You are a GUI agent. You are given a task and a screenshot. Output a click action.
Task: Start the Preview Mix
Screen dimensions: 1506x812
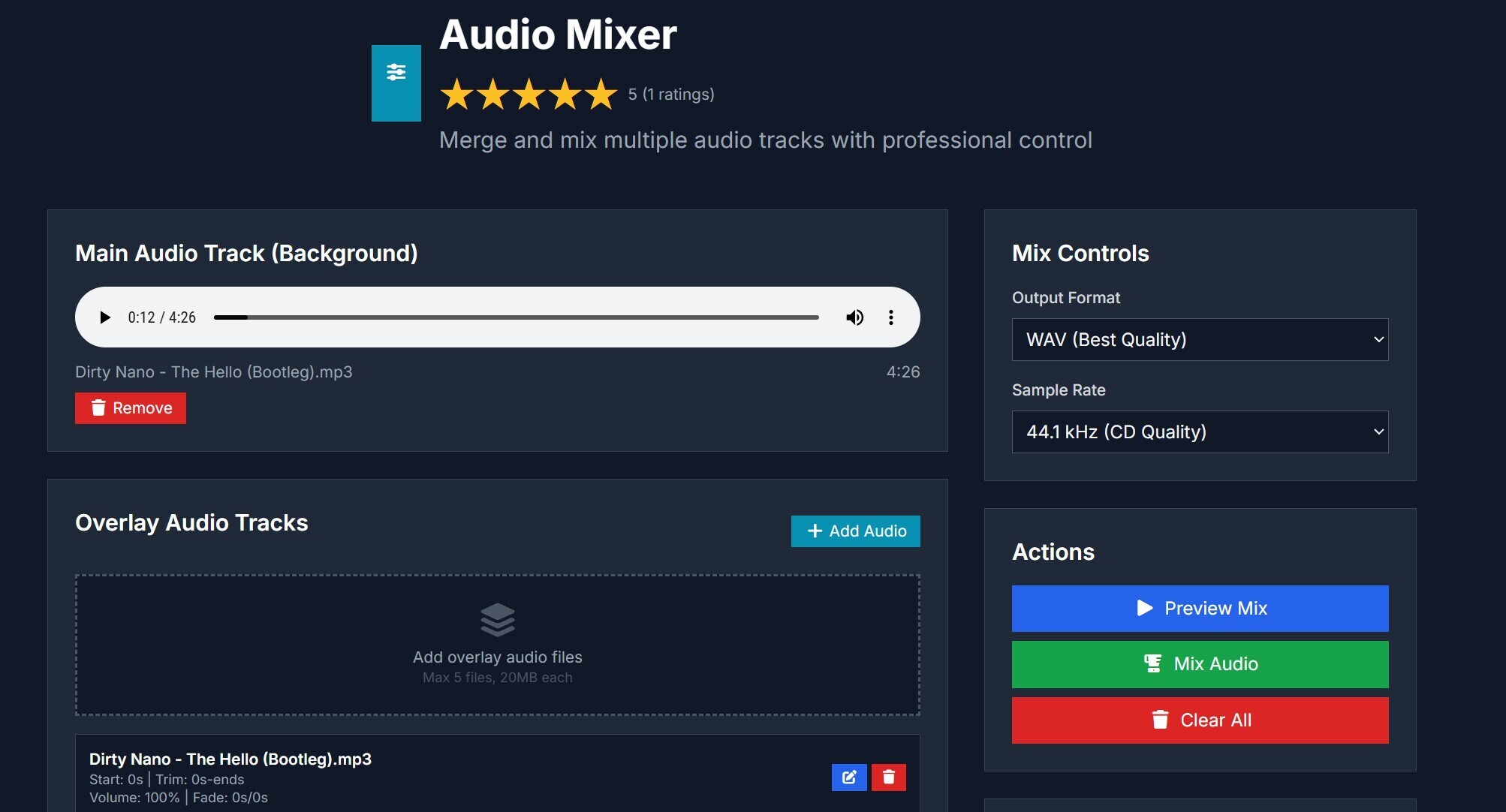coord(1200,609)
